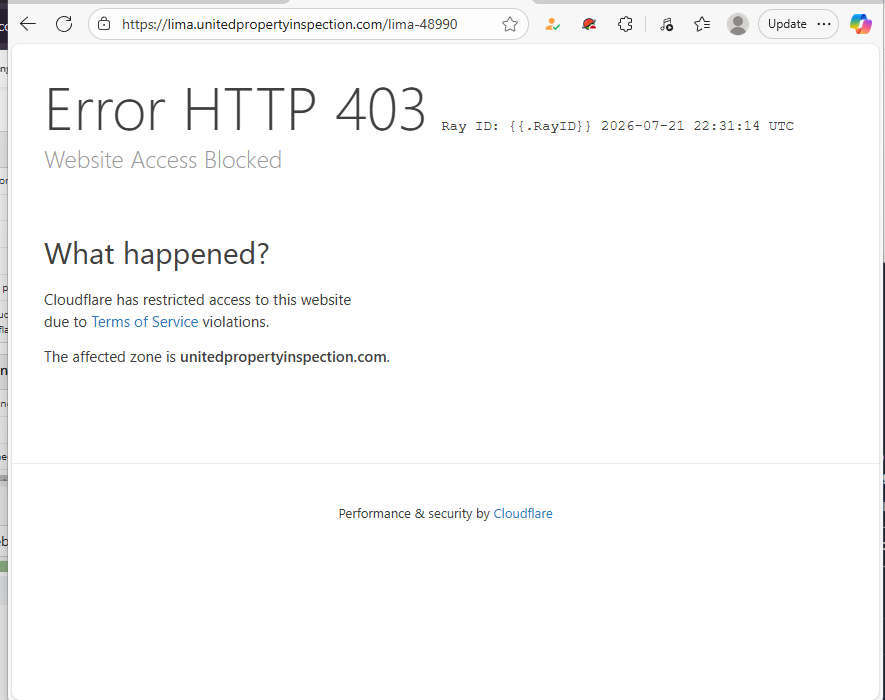Viewport: 885px width, 700px height.
Task: Click the What happened? heading
Action: [157, 253]
